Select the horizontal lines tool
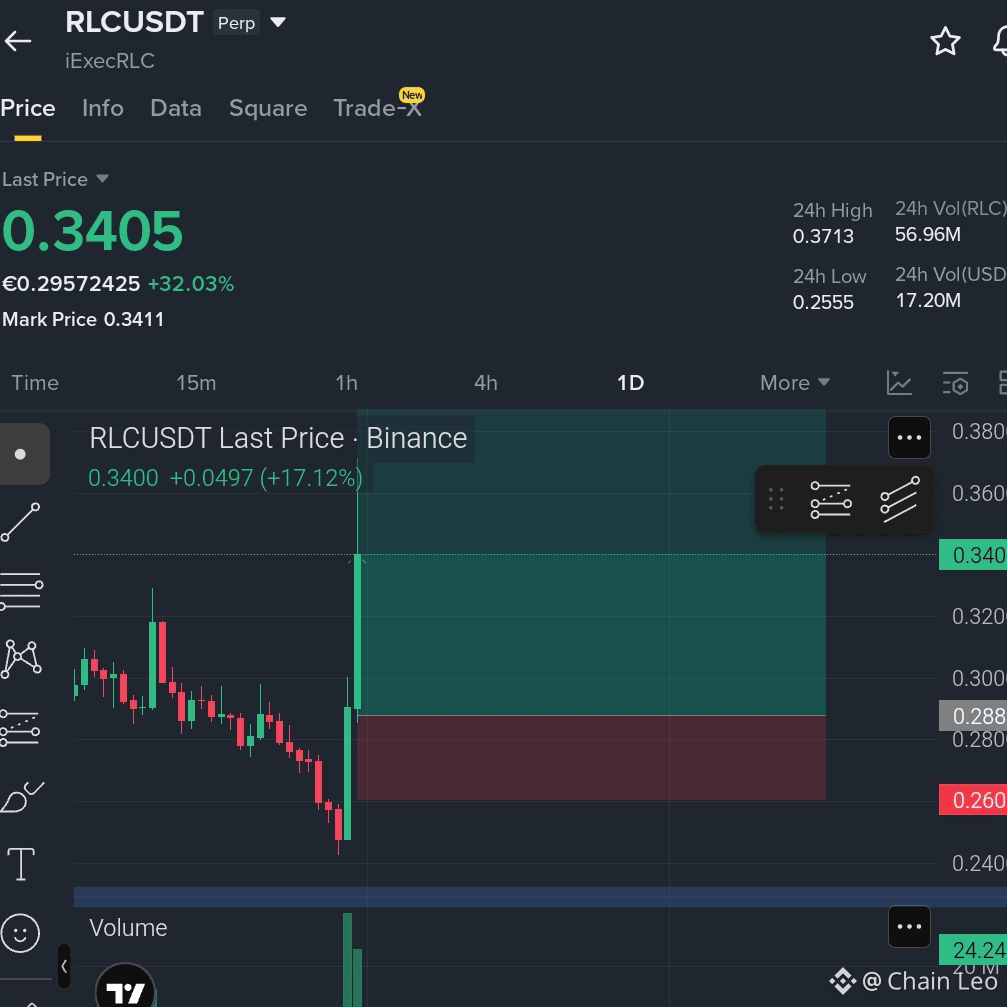Image resolution: width=1007 pixels, height=1007 pixels. tap(21, 591)
